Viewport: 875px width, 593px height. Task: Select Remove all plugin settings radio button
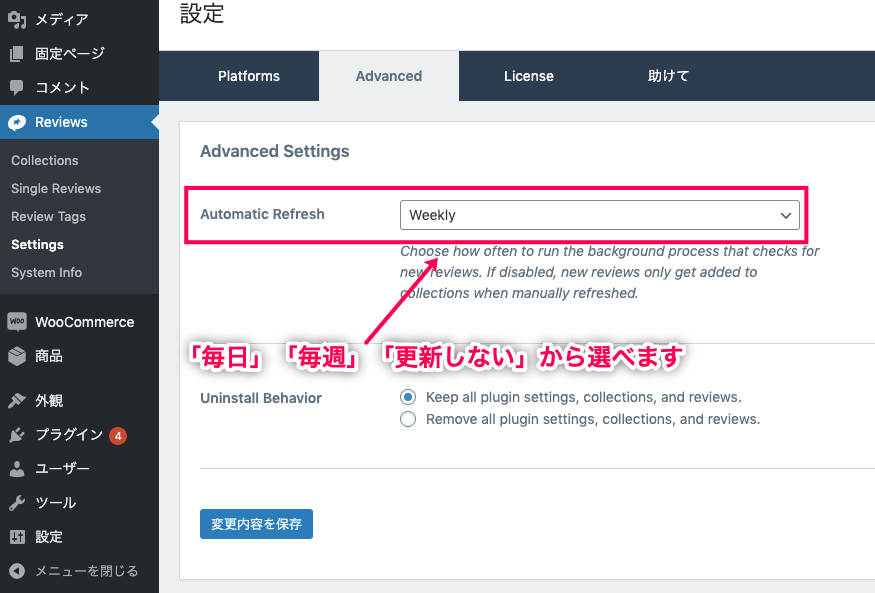click(x=408, y=419)
